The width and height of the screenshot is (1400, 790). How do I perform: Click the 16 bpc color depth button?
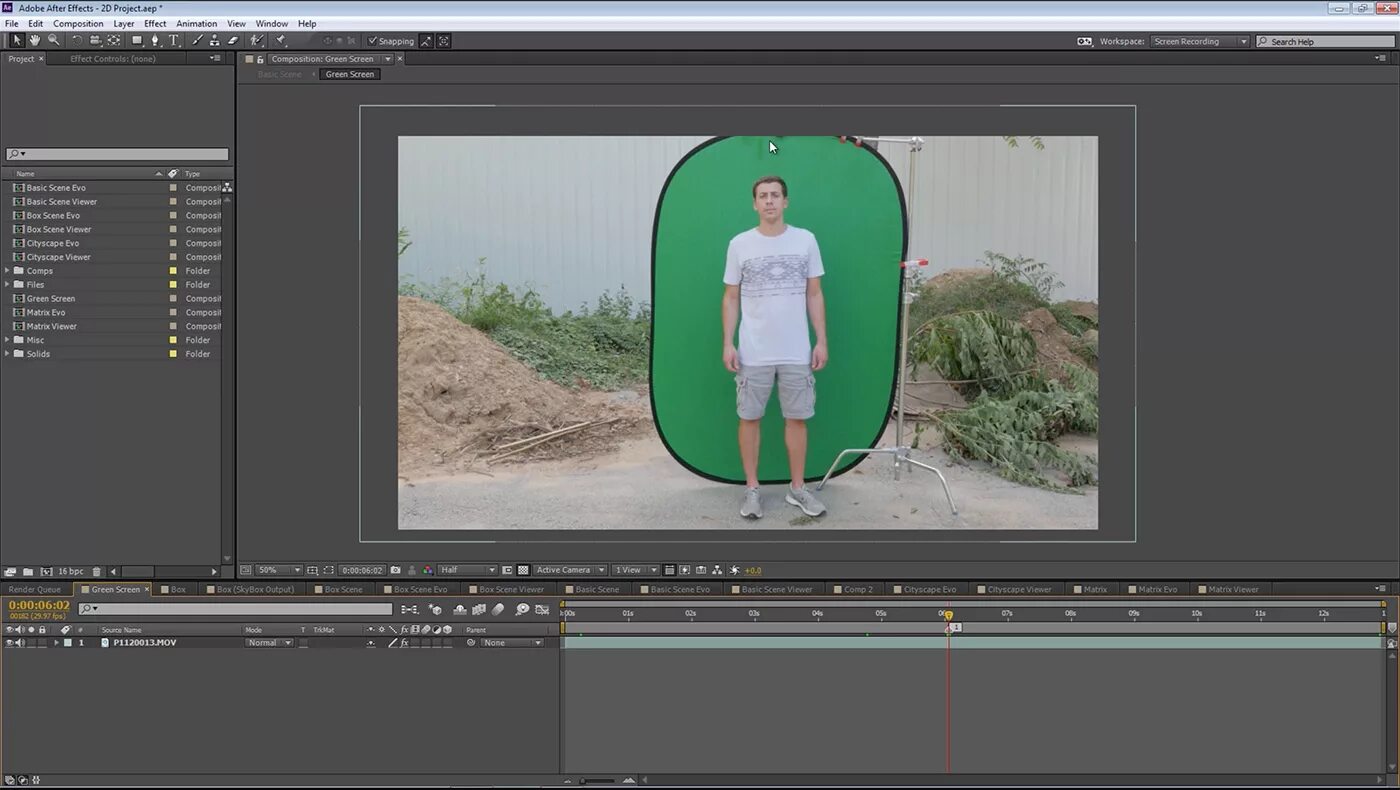[x=70, y=572]
